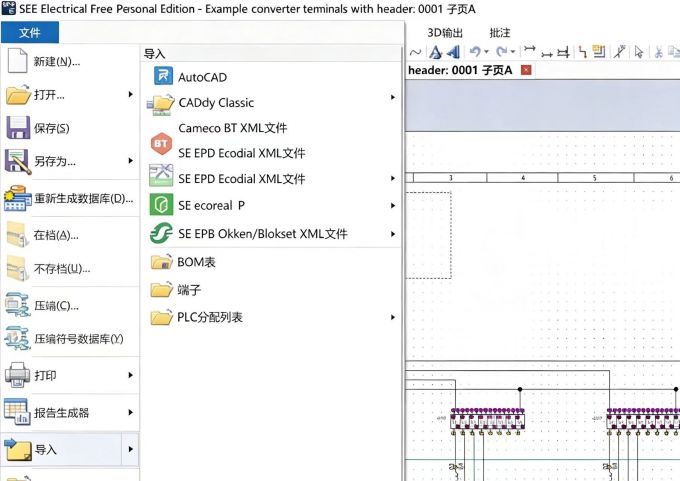
Task: Open the 批注 ribbon tab
Action: [500, 33]
